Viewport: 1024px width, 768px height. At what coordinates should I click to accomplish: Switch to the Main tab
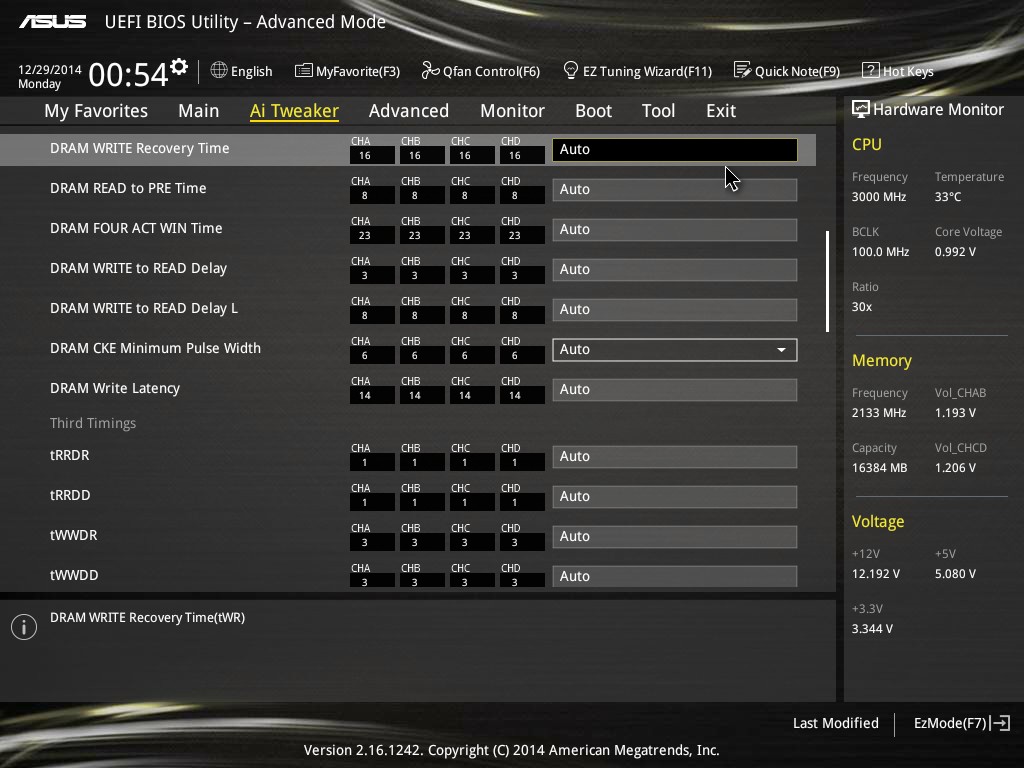(199, 110)
